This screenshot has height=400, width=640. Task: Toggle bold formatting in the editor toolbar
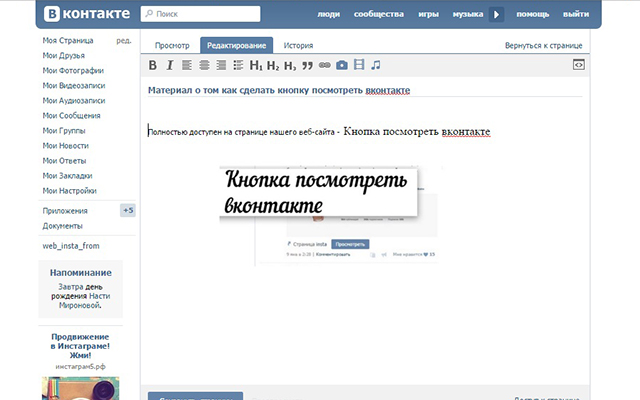click(153, 65)
